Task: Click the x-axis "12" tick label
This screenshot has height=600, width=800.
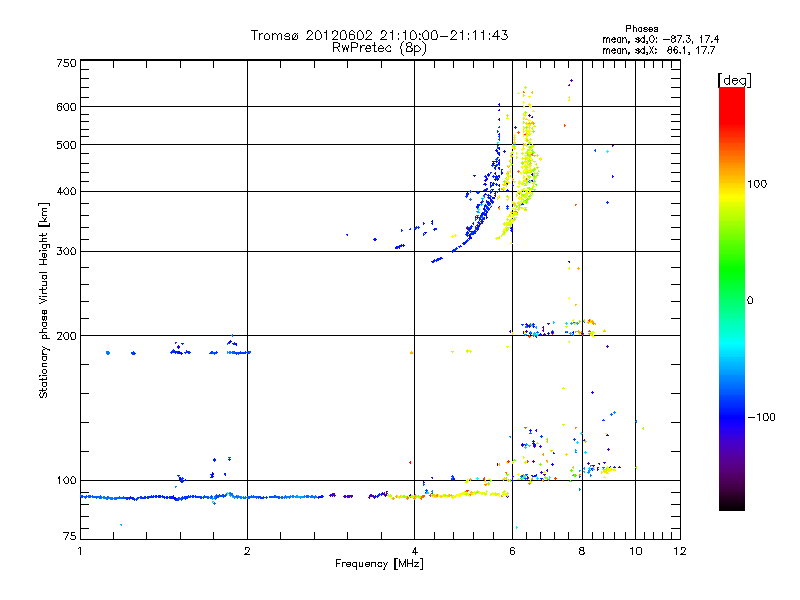Action: pos(680,551)
